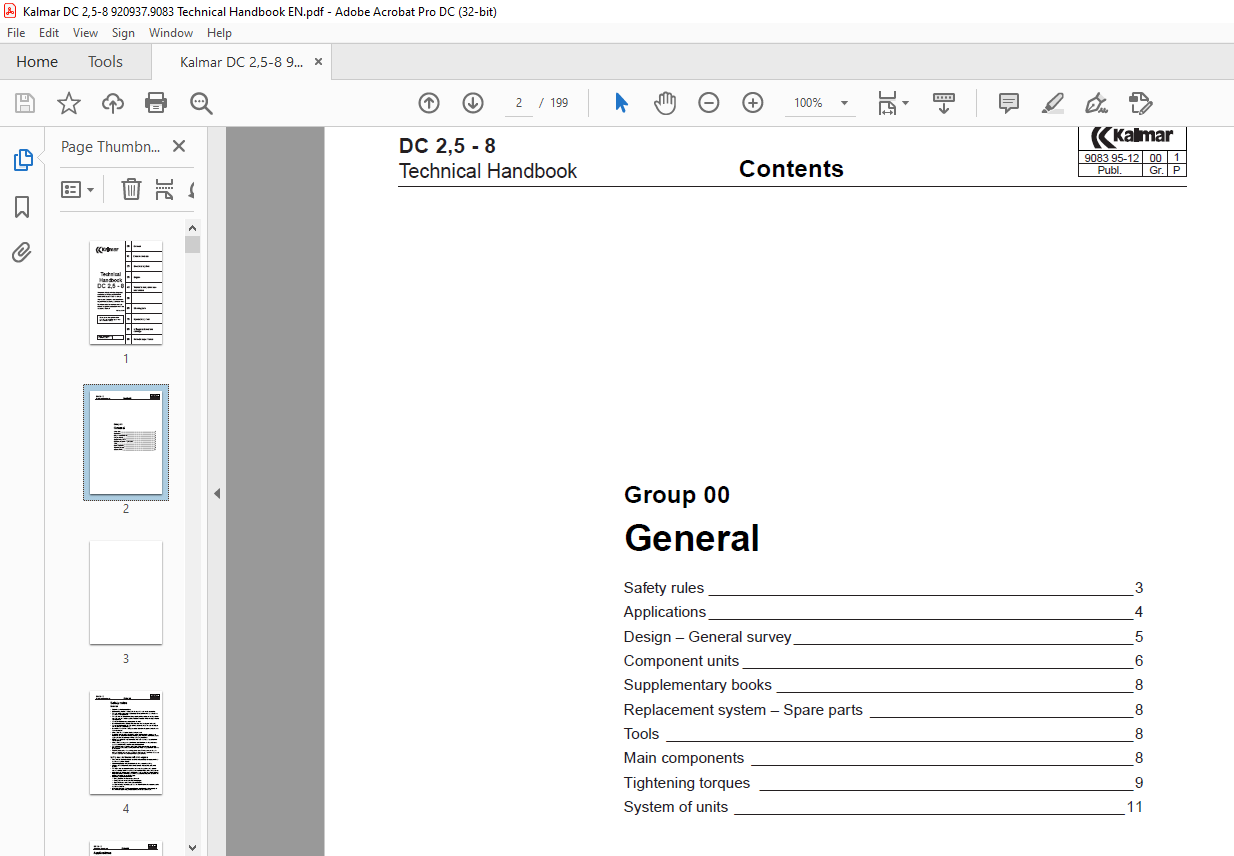Zoom out with the minus button
This screenshot has width=1234, height=856.
709,103
